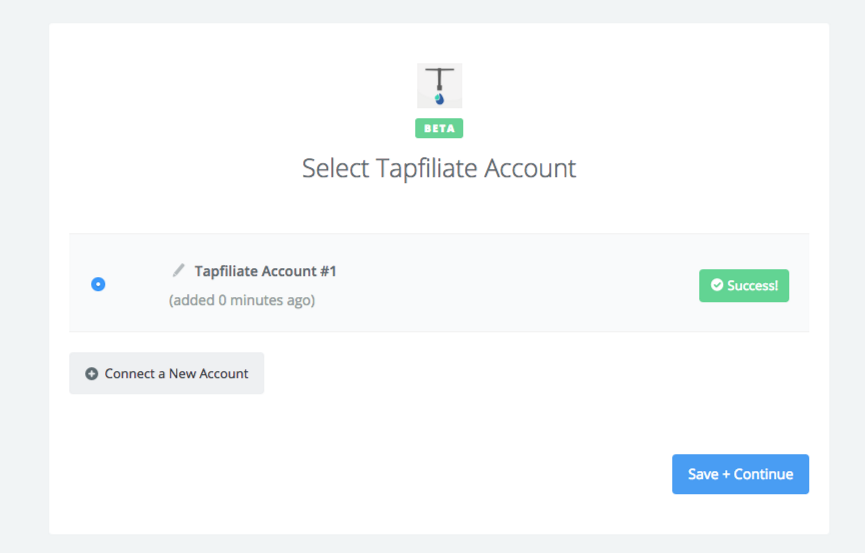Click the "New Account" text on gray button
Screen dimensions: 865x553
(209, 374)
